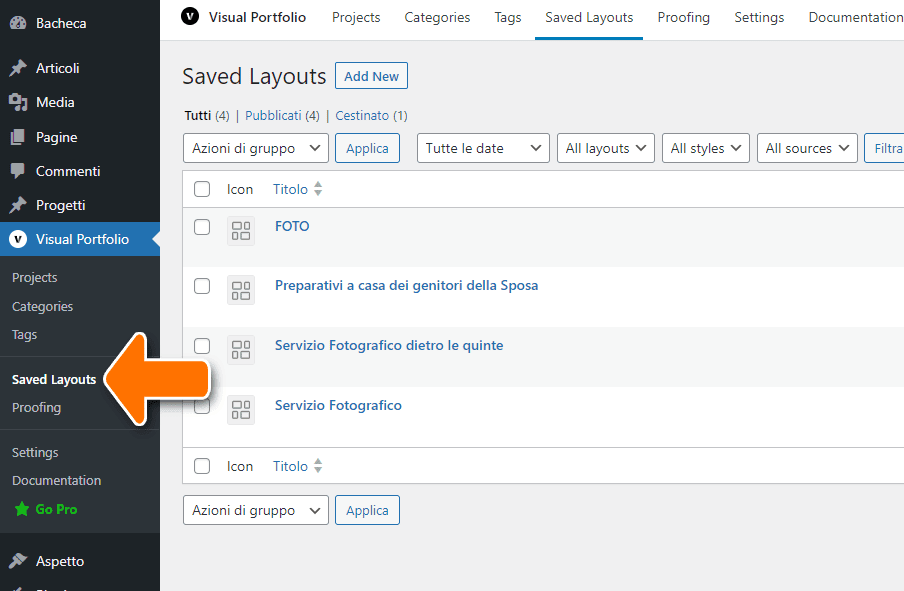Sort by the bottom Titolo column header
Image resolution: width=904 pixels, height=591 pixels.
point(290,466)
